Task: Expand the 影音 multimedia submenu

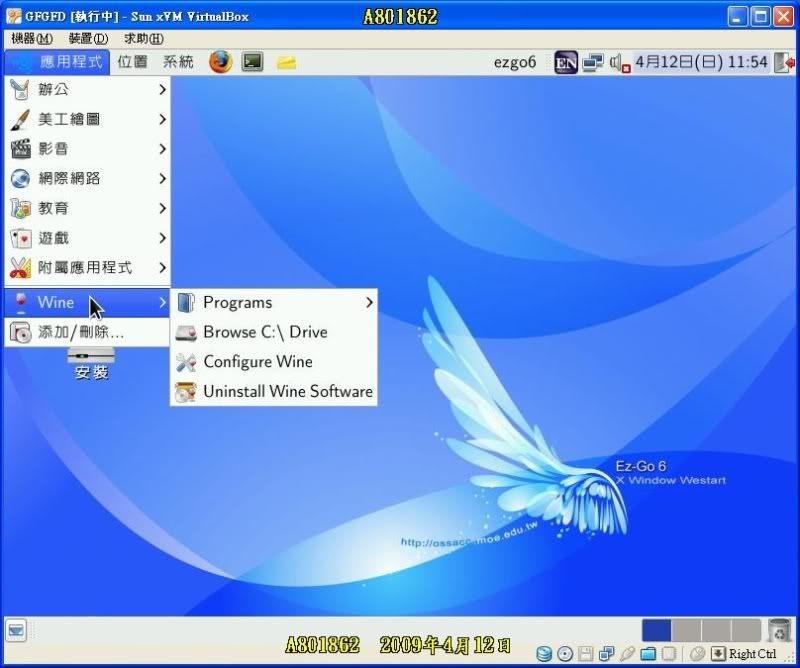Action: coord(88,149)
